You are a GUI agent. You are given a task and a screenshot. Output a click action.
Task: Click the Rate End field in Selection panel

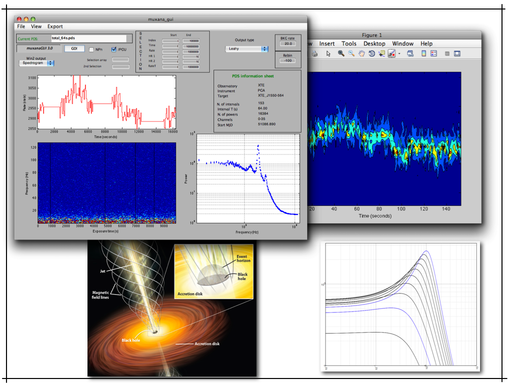coord(191,51)
